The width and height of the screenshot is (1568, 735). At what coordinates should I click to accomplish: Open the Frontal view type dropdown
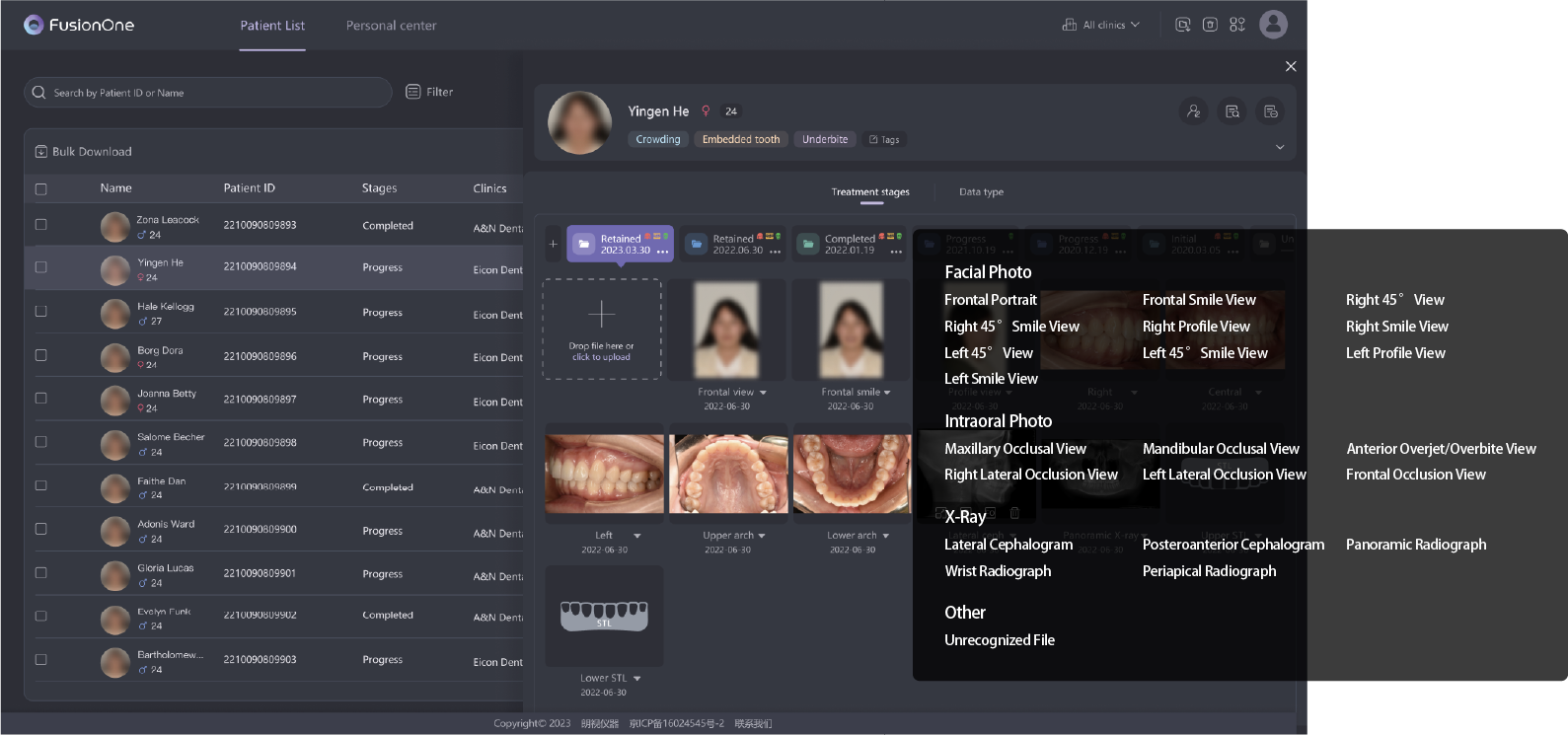pyautogui.click(x=763, y=393)
